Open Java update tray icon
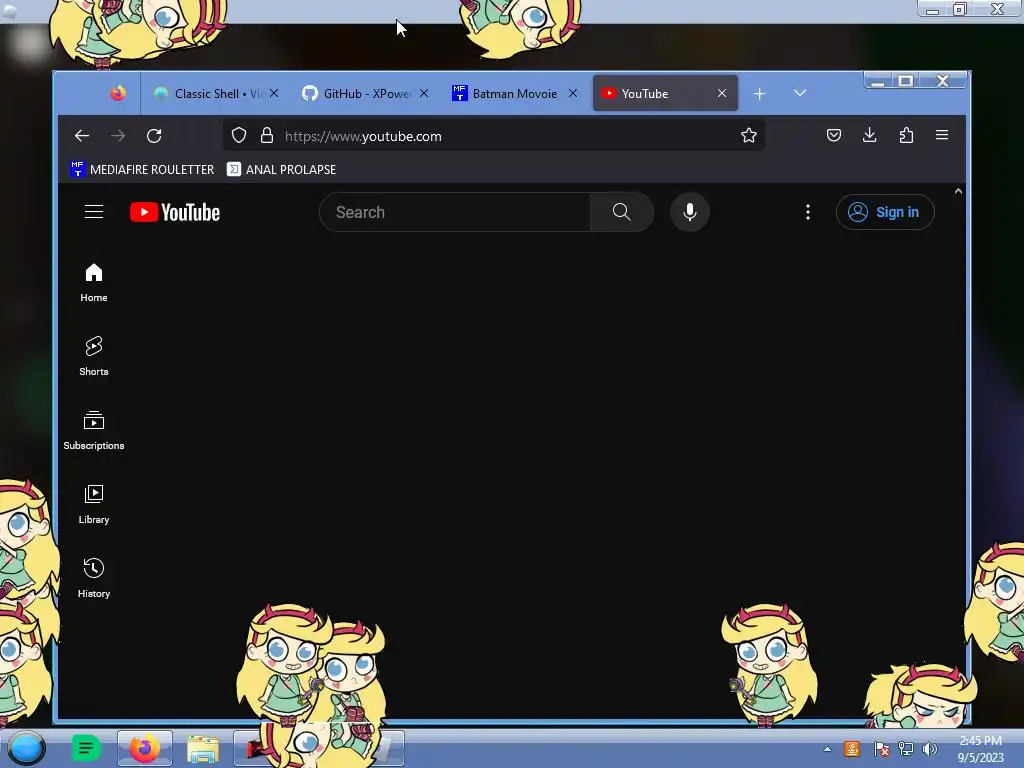 click(852, 749)
